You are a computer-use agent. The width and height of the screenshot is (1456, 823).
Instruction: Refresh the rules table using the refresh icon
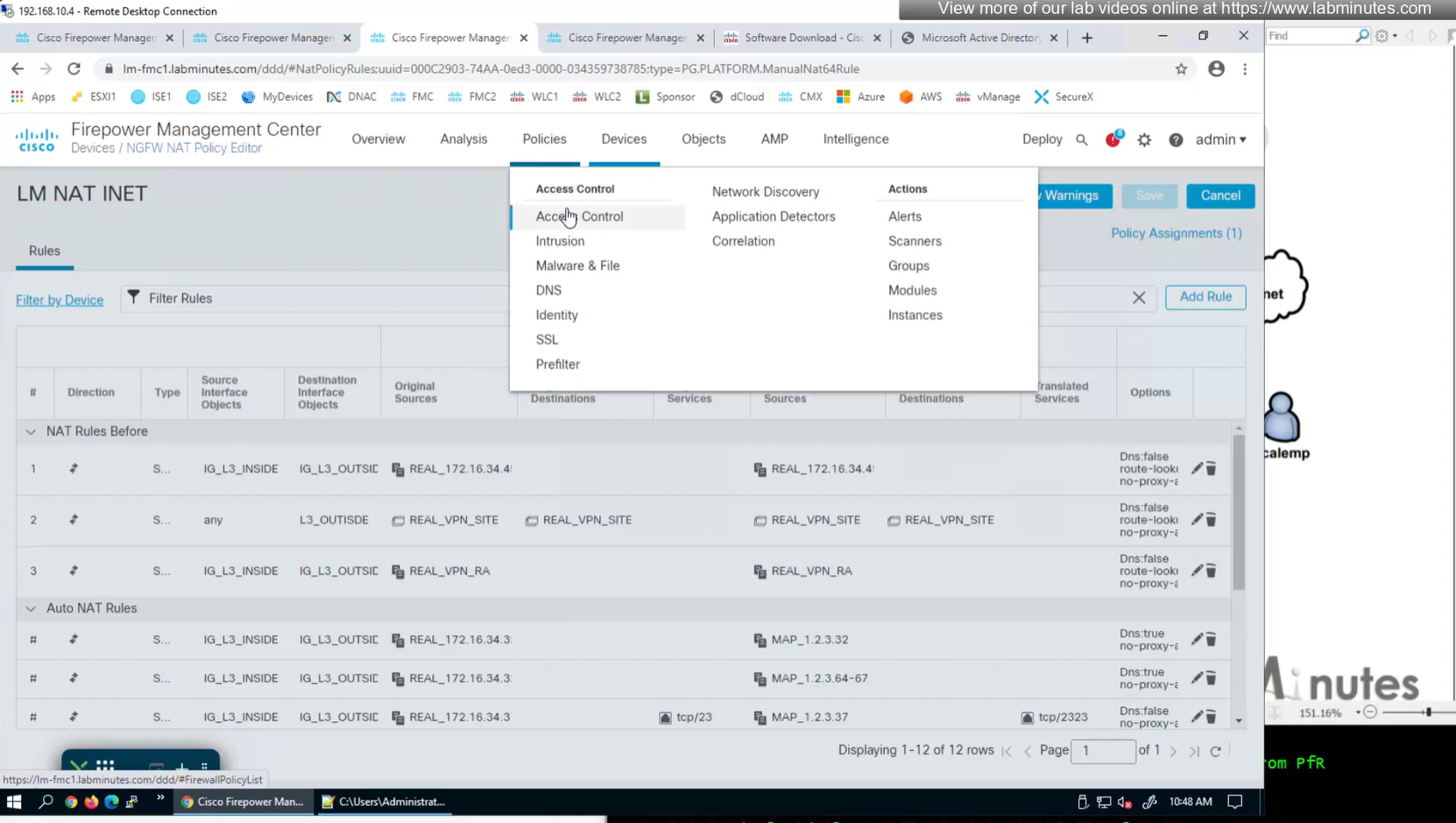[1216, 751]
